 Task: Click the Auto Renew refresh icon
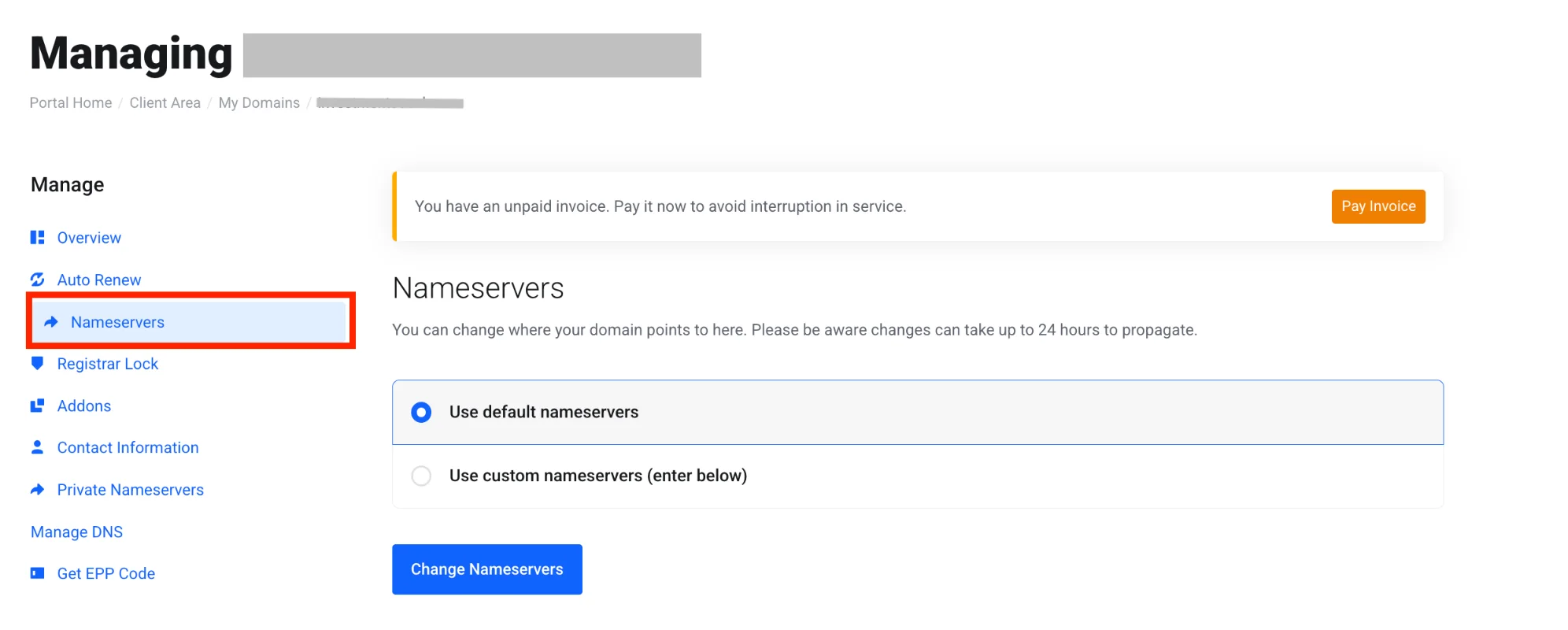coord(37,280)
